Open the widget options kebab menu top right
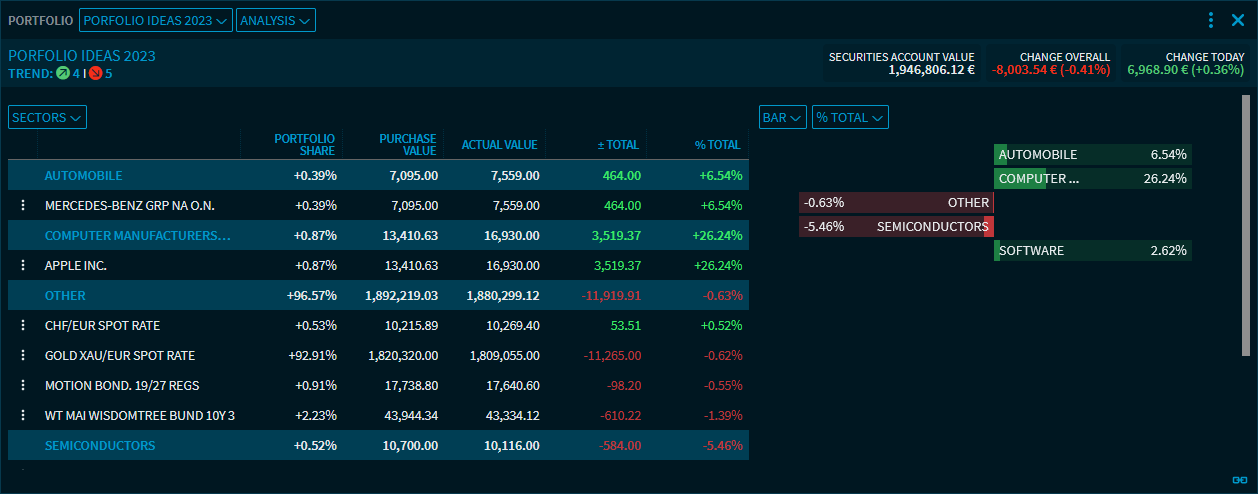1258x494 pixels. [1211, 20]
